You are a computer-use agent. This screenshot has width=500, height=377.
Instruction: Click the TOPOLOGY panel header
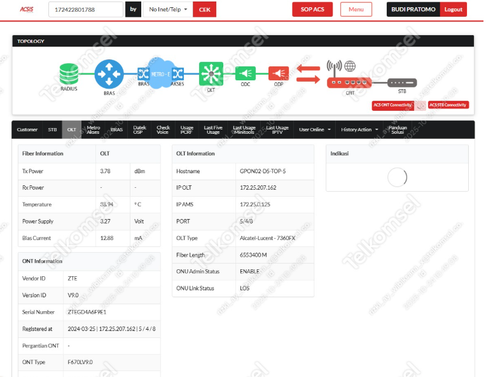(243, 41)
